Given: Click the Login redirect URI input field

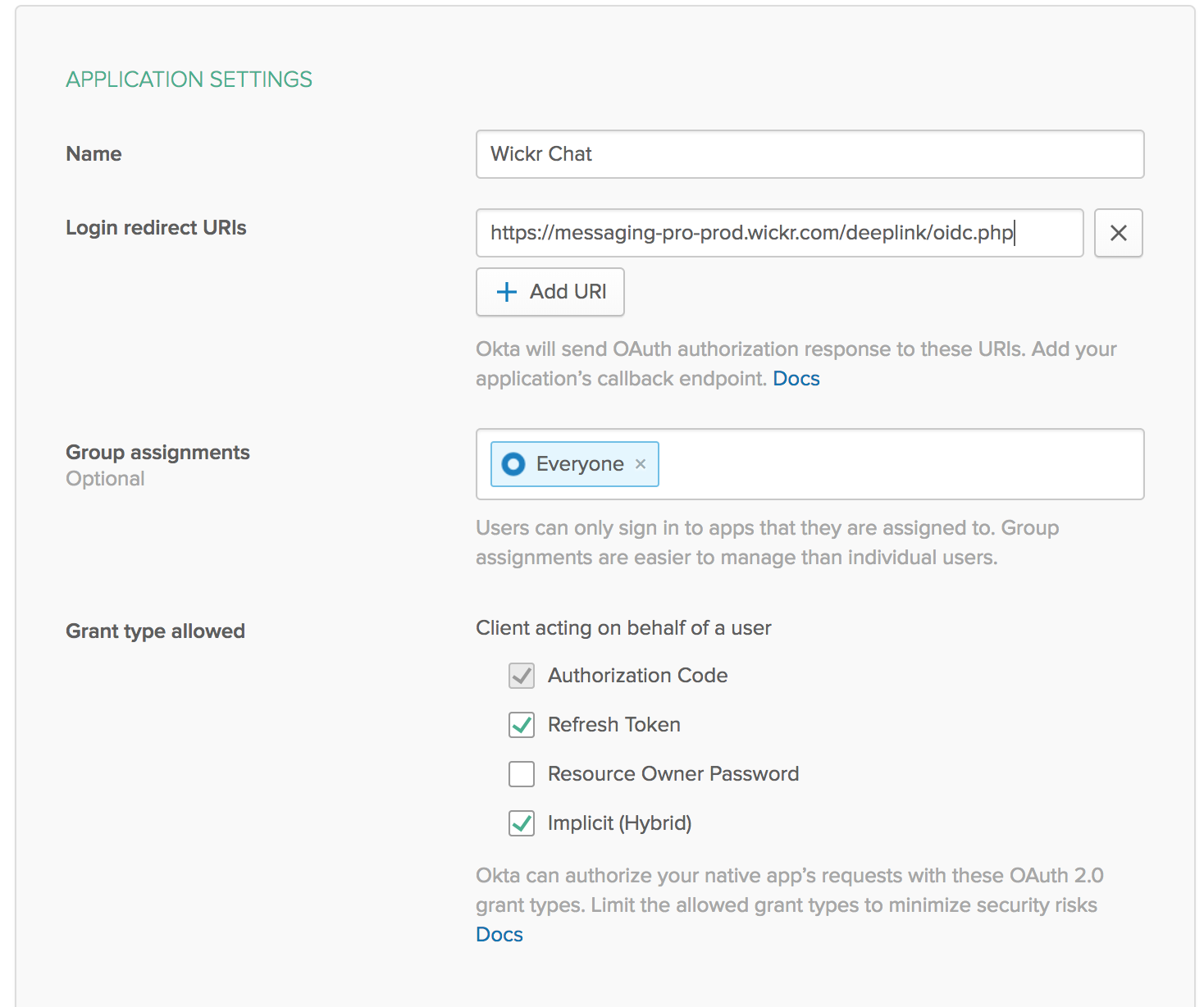Looking at the screenshot, I should coord(780,233).
